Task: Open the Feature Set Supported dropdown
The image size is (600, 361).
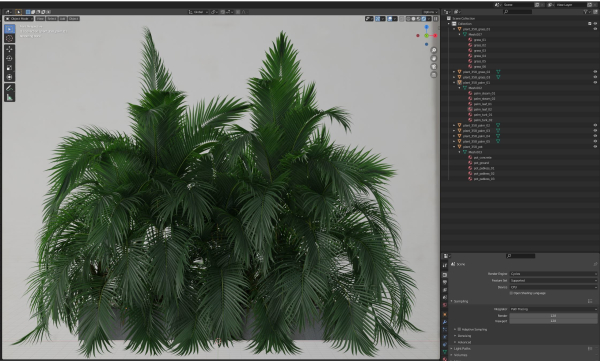Action: tap(553, 281)
